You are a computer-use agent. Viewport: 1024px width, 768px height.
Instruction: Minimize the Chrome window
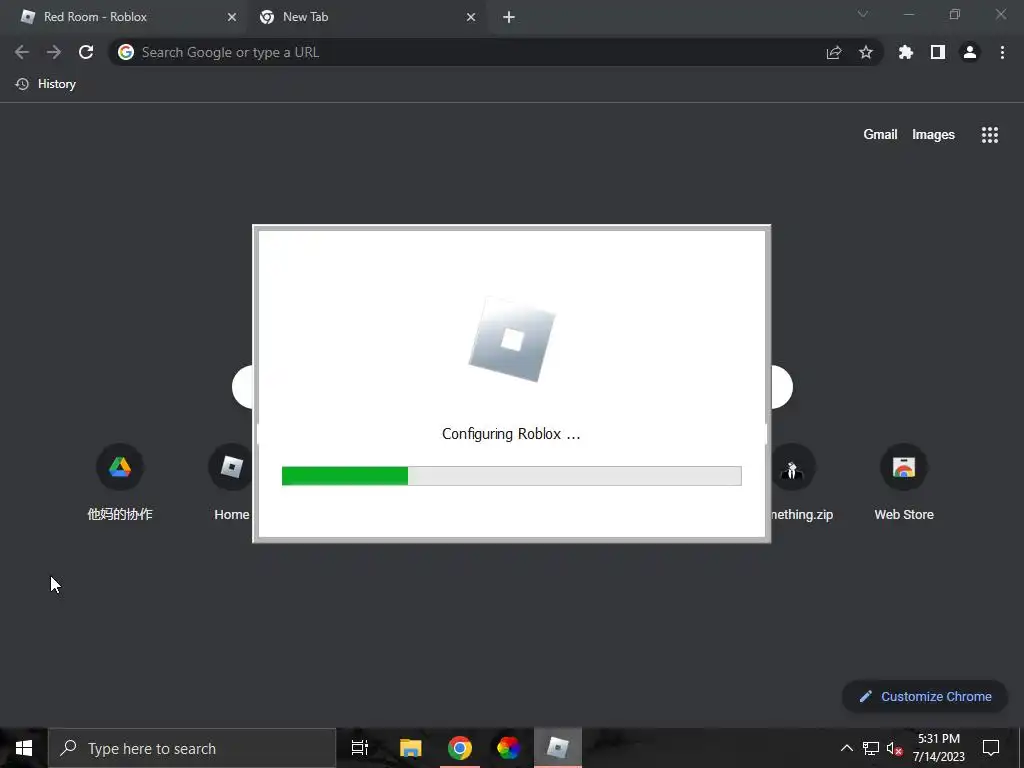[908, 14]
